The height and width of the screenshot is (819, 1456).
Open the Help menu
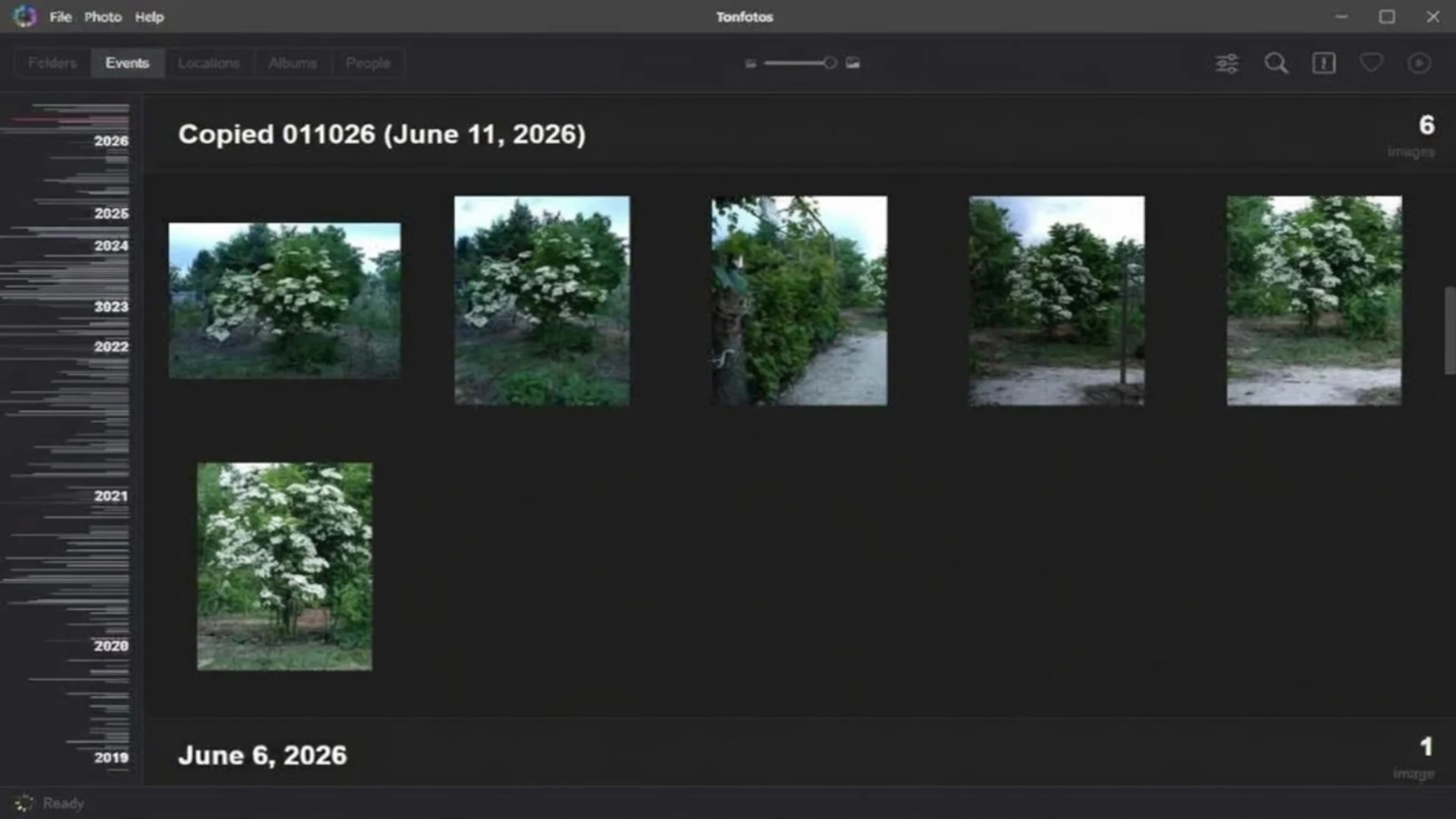pos(149,17)
